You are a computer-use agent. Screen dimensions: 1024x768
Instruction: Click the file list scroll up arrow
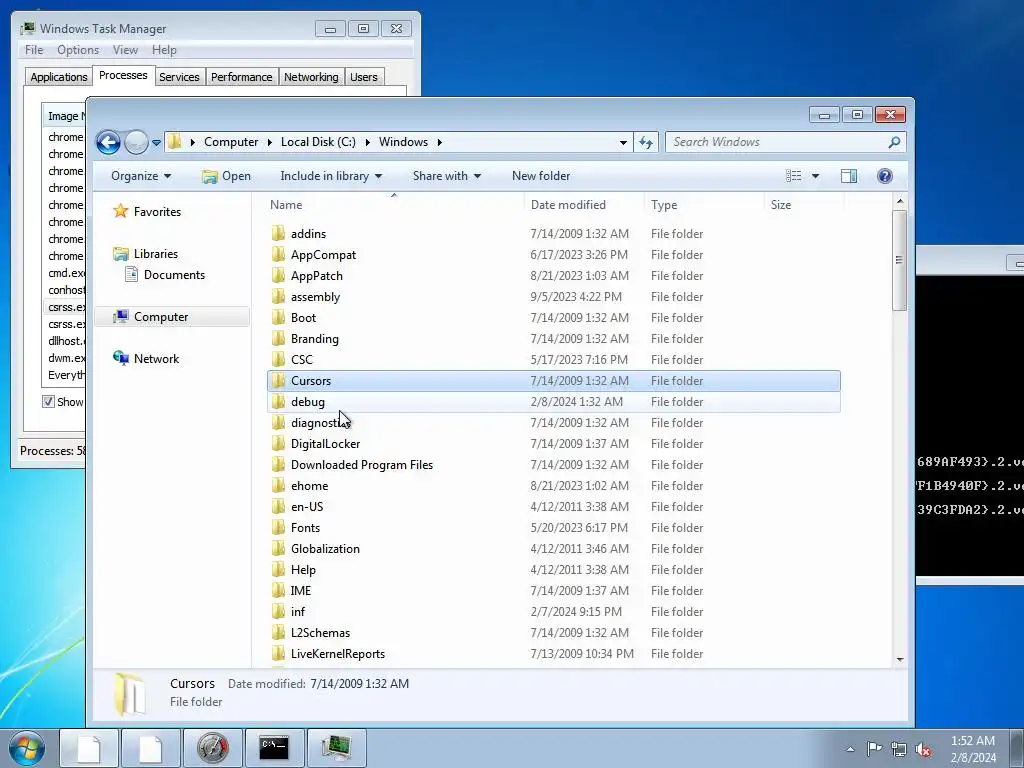pos(900,201)
